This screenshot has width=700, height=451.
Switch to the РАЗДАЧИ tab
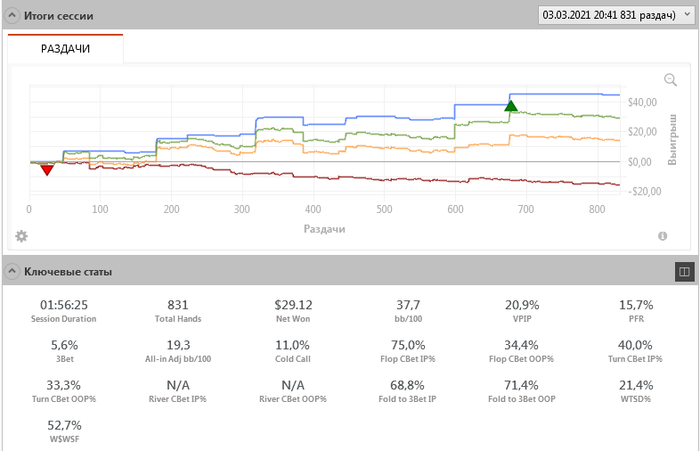pos(65,48)
